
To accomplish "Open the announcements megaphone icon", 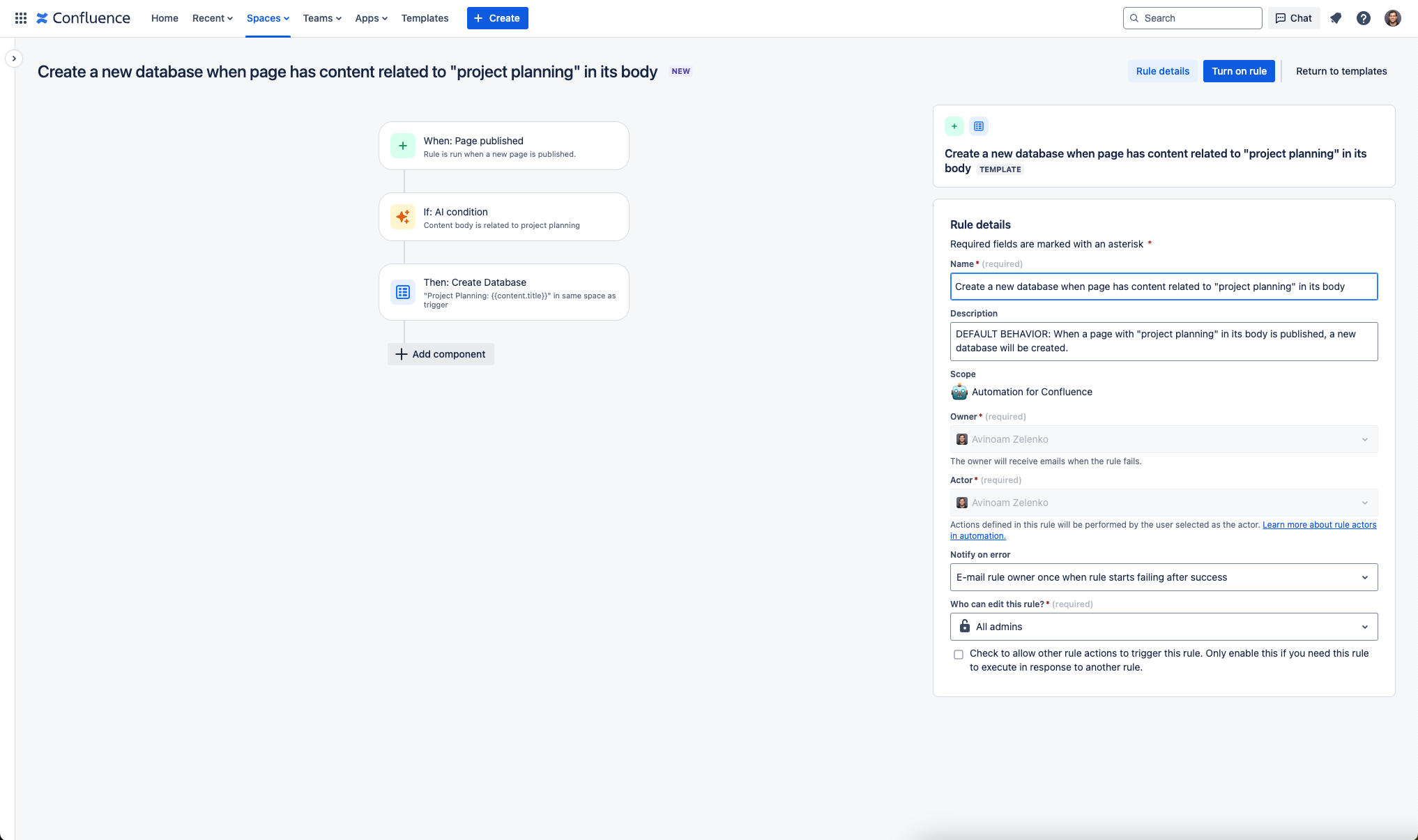I will point(1336,18).
